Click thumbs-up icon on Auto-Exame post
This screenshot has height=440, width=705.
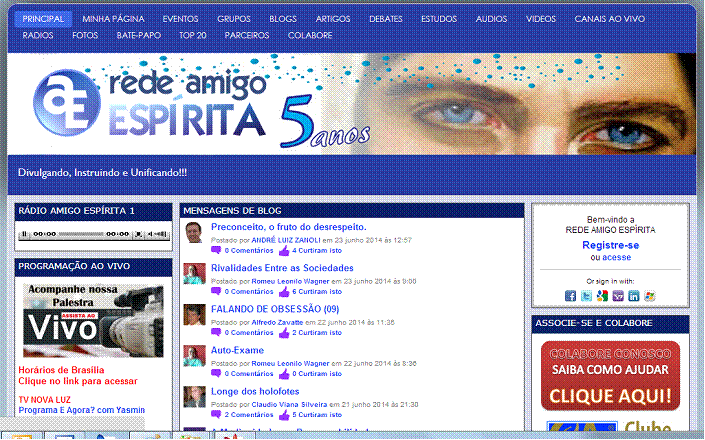[x=284, y=373]
